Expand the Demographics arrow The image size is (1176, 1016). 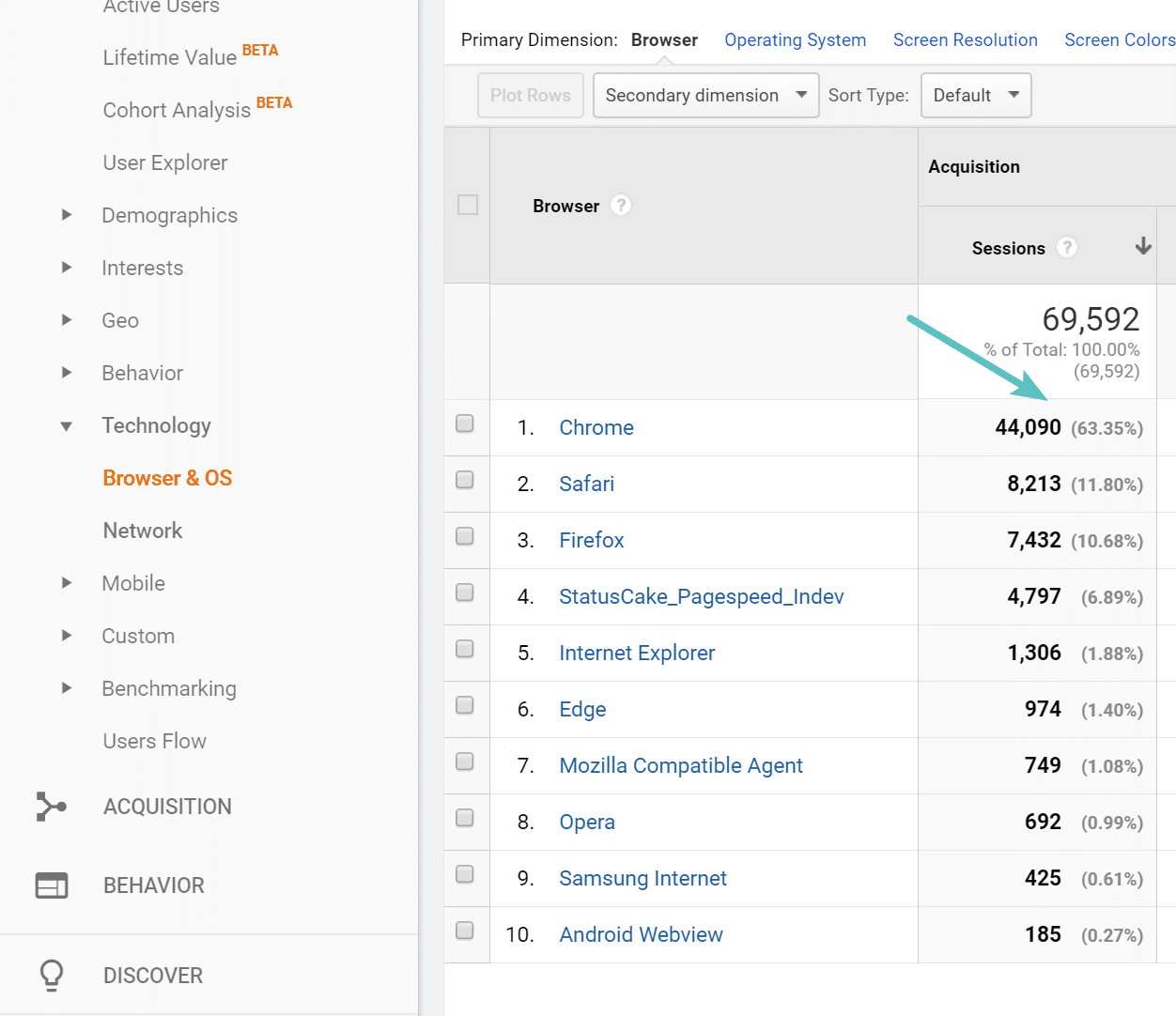tap(67, 215)
